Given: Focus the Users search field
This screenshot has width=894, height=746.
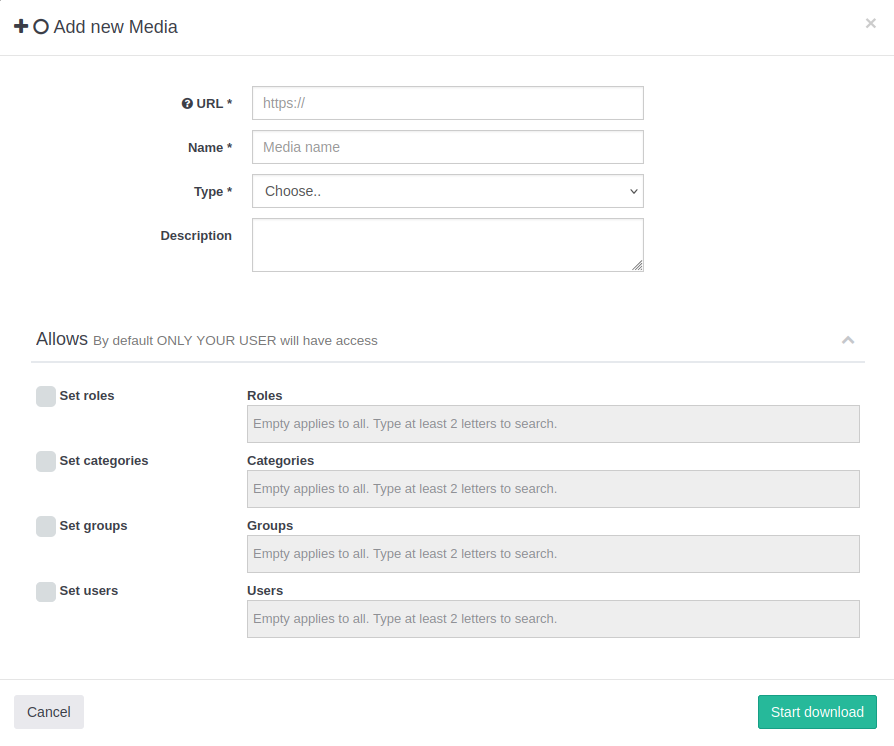Looking at the screenshot, I should click(553, 619).
